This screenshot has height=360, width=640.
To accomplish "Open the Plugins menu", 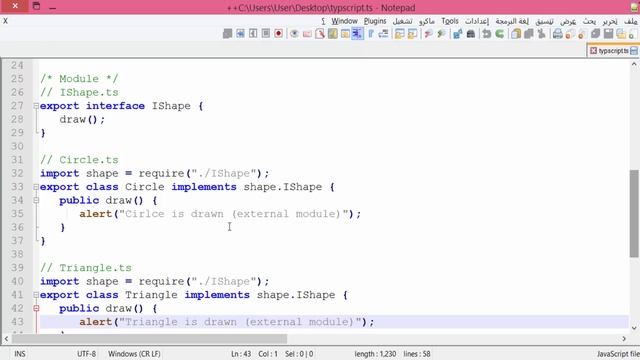I will click(x=375, y=21).
